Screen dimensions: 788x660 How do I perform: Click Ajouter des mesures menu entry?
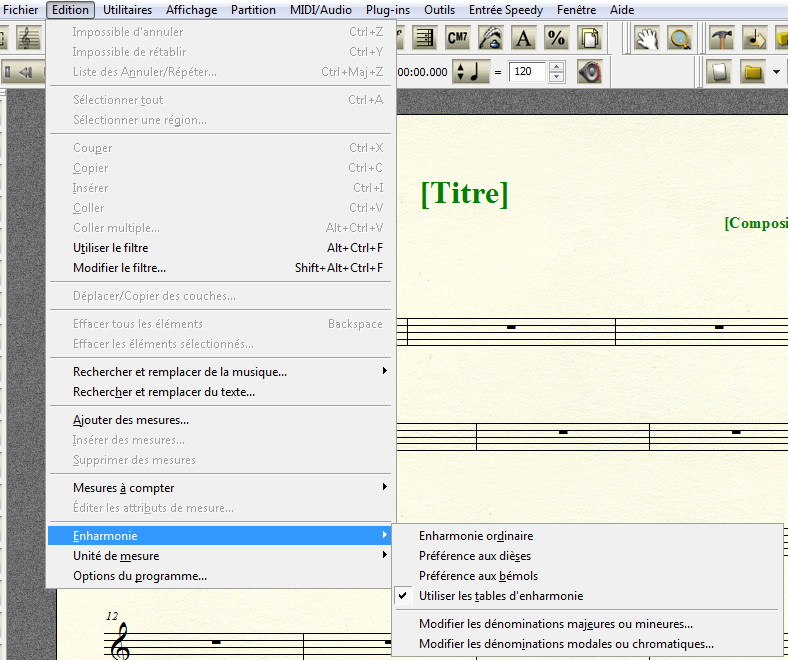tap(131, 420)
